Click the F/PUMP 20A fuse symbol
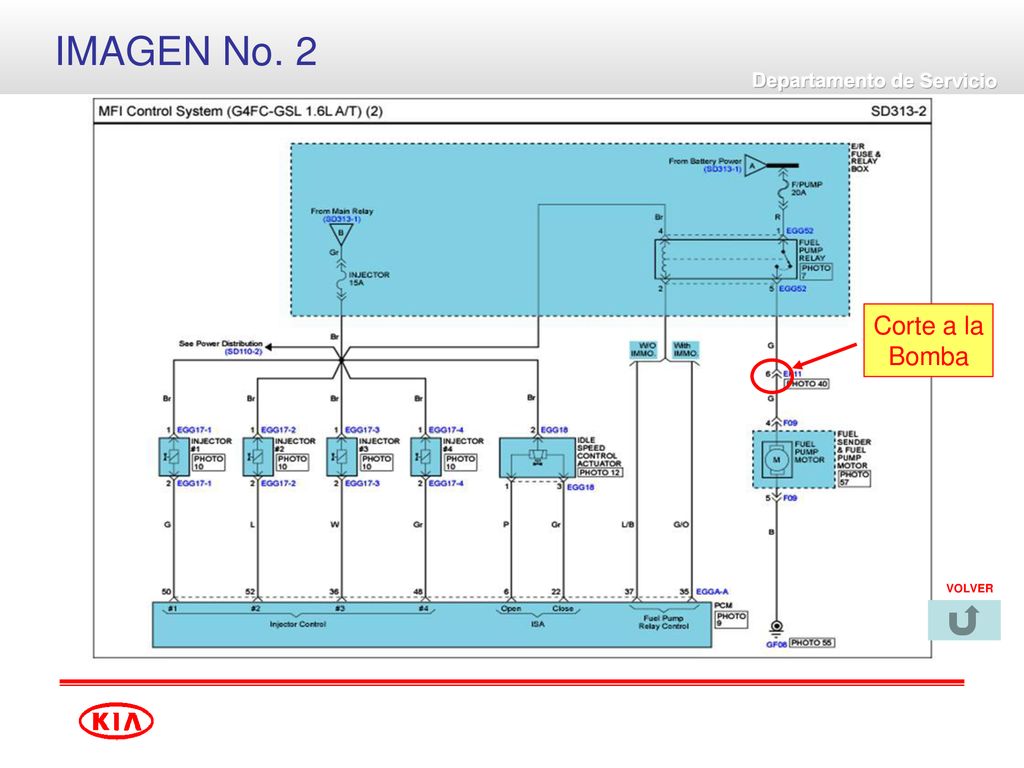The height and width of the screenshot is (768, 1024). point(782,189)
